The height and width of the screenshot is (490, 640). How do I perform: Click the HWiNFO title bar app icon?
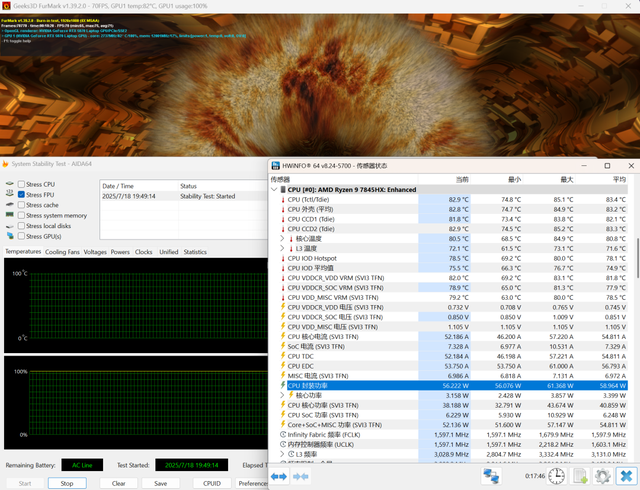click(276, 165)
